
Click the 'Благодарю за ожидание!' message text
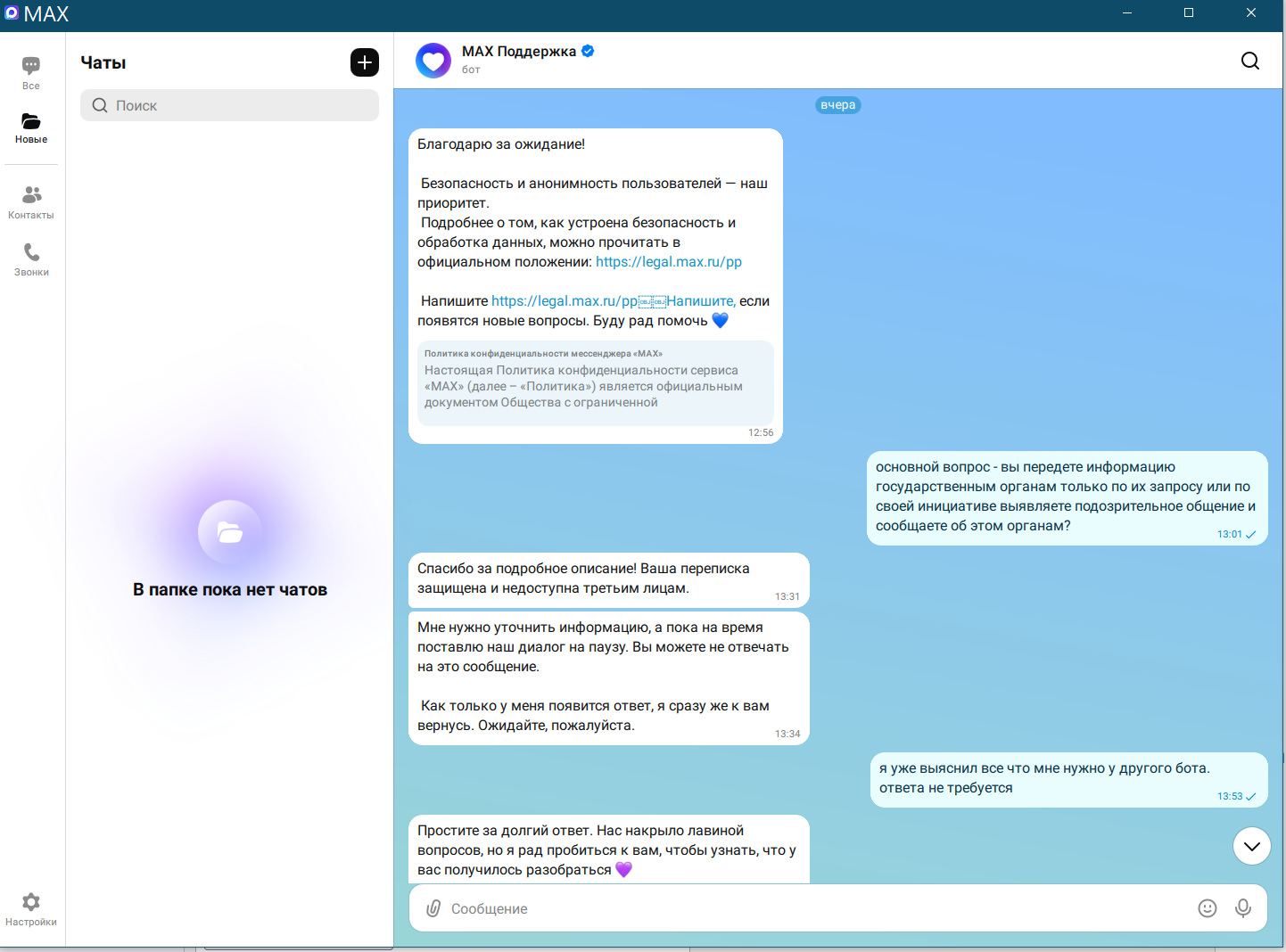pos(501,144)
